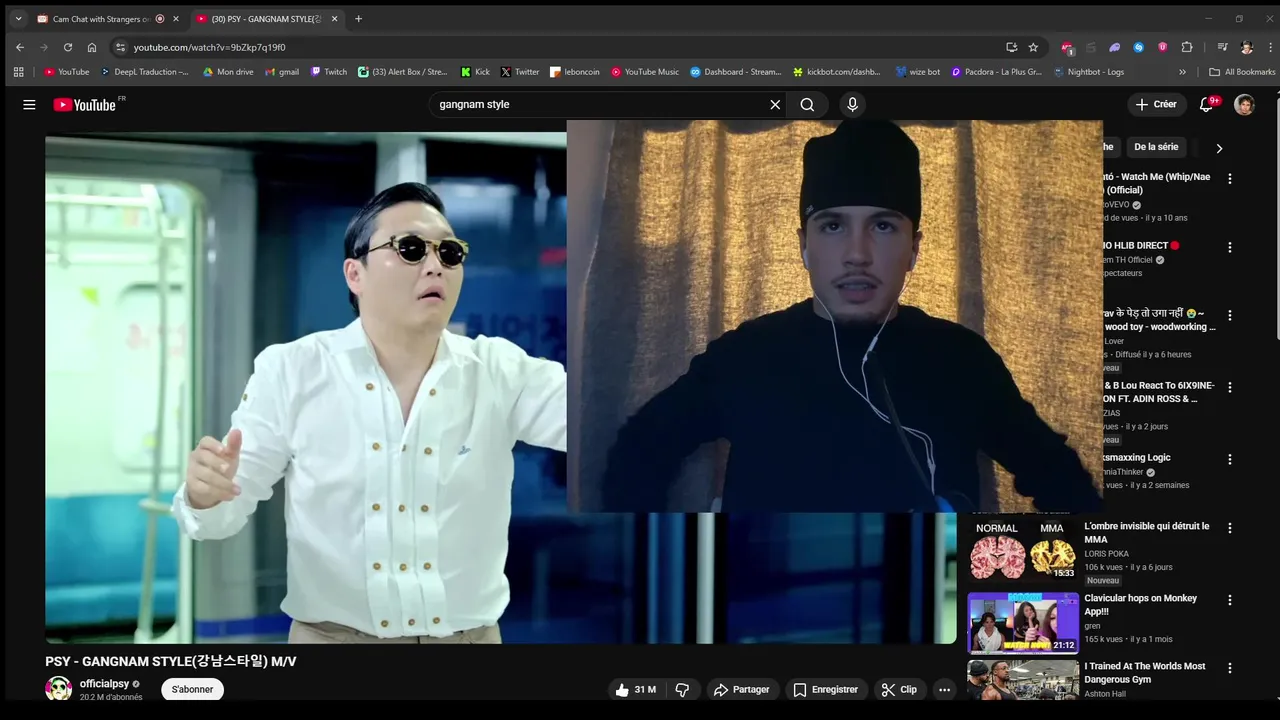
Task: Open the YouTube Music bookmark
Action: (x=645, y=72)
